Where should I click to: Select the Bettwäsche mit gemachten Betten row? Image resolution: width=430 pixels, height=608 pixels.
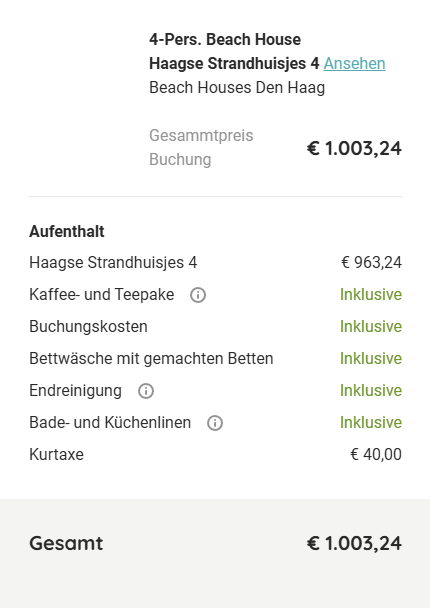pos(215,358)
